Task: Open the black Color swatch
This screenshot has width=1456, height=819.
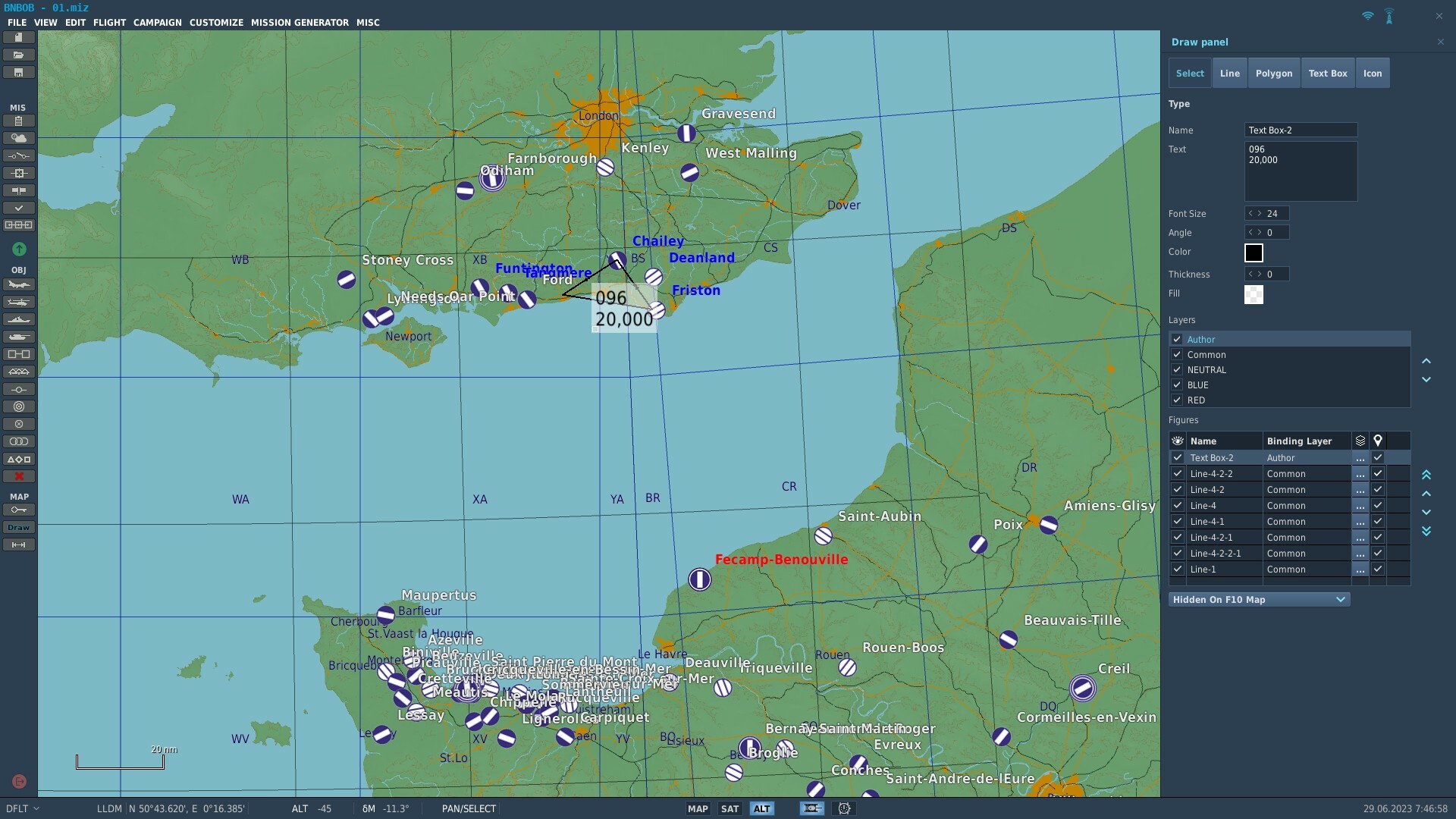Action: coord(1254,253)
